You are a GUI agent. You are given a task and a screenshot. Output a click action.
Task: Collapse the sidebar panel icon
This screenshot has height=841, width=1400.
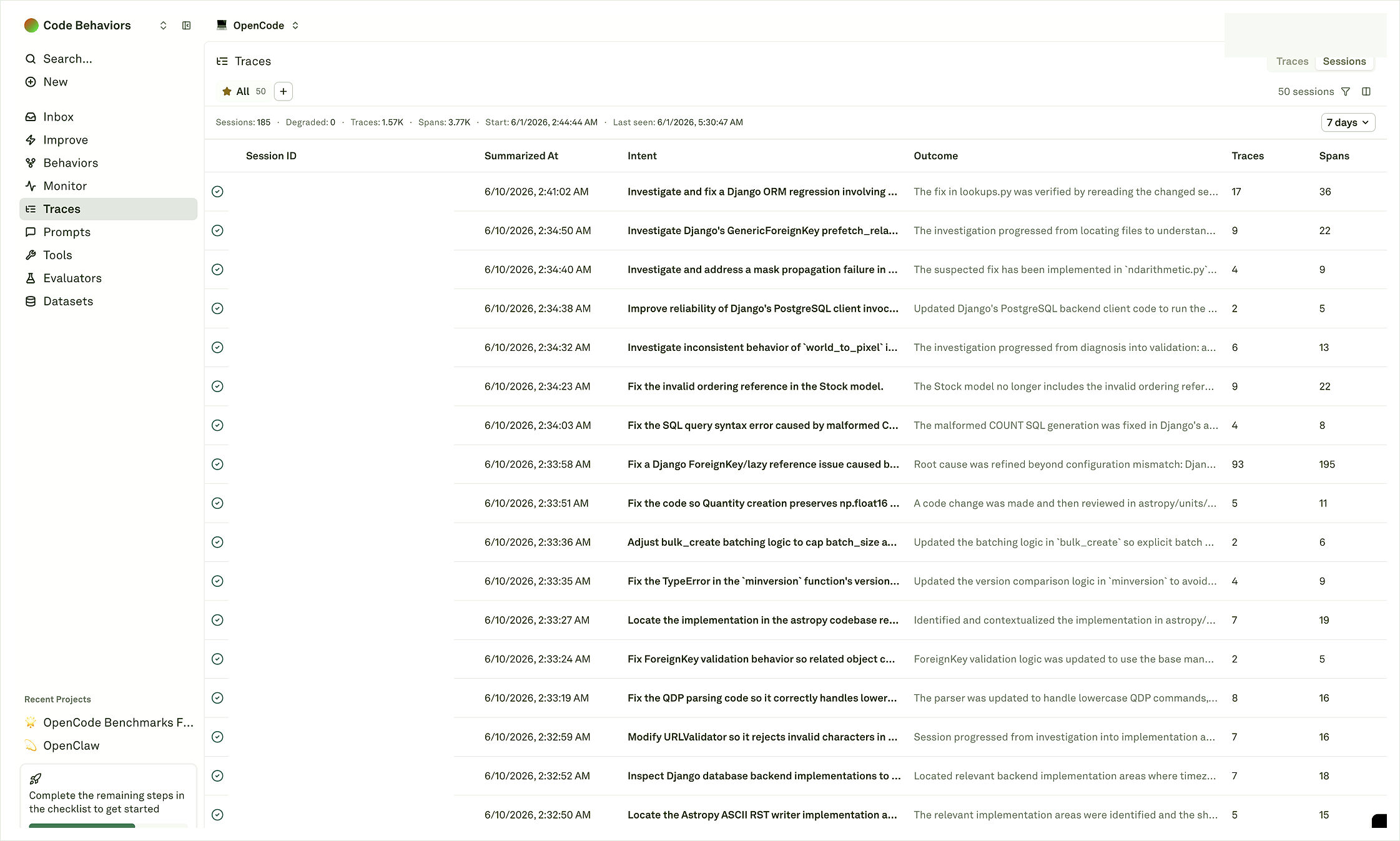coord(186,26)
